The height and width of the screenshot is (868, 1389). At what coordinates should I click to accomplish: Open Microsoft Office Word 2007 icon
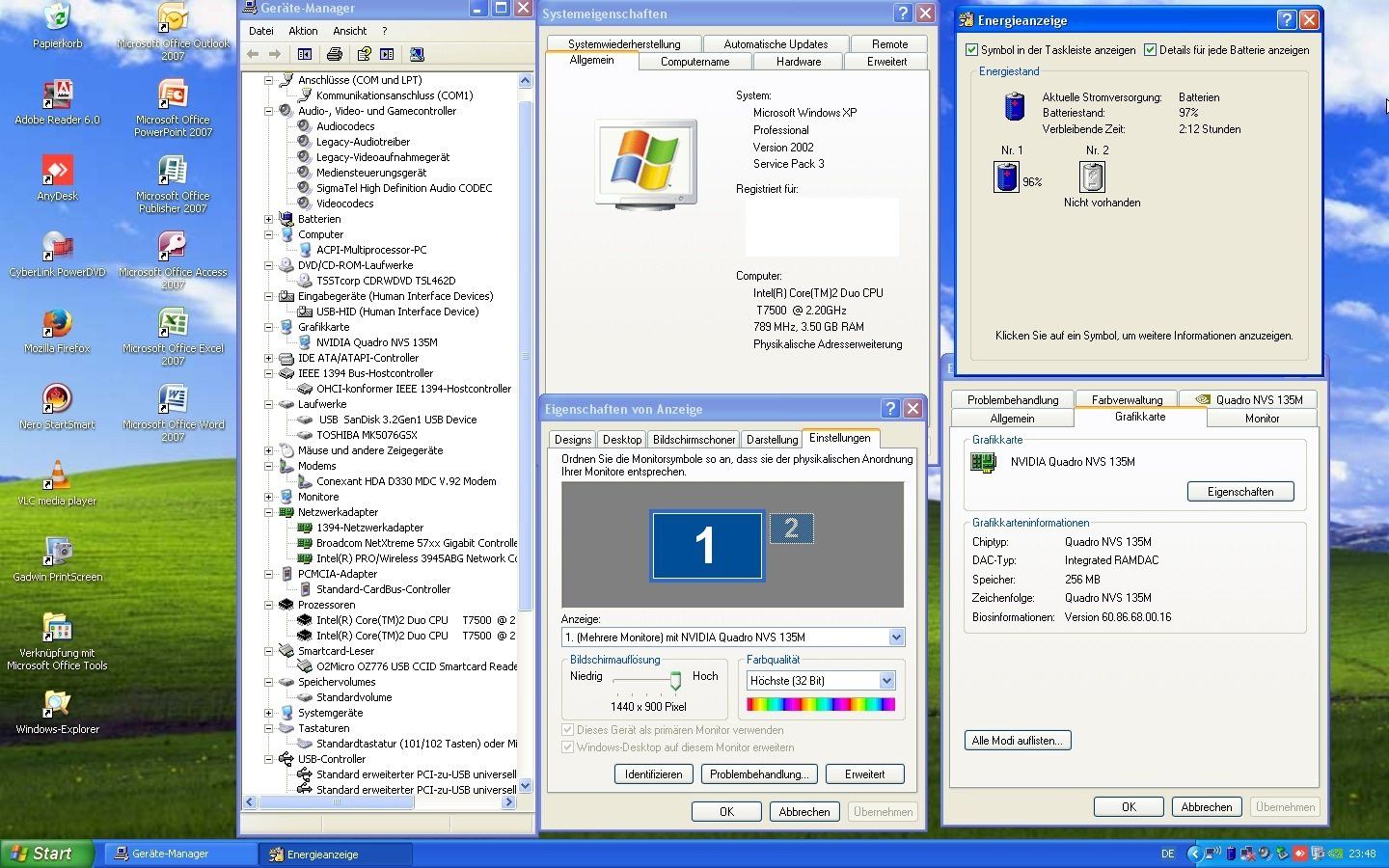[173, 412]
